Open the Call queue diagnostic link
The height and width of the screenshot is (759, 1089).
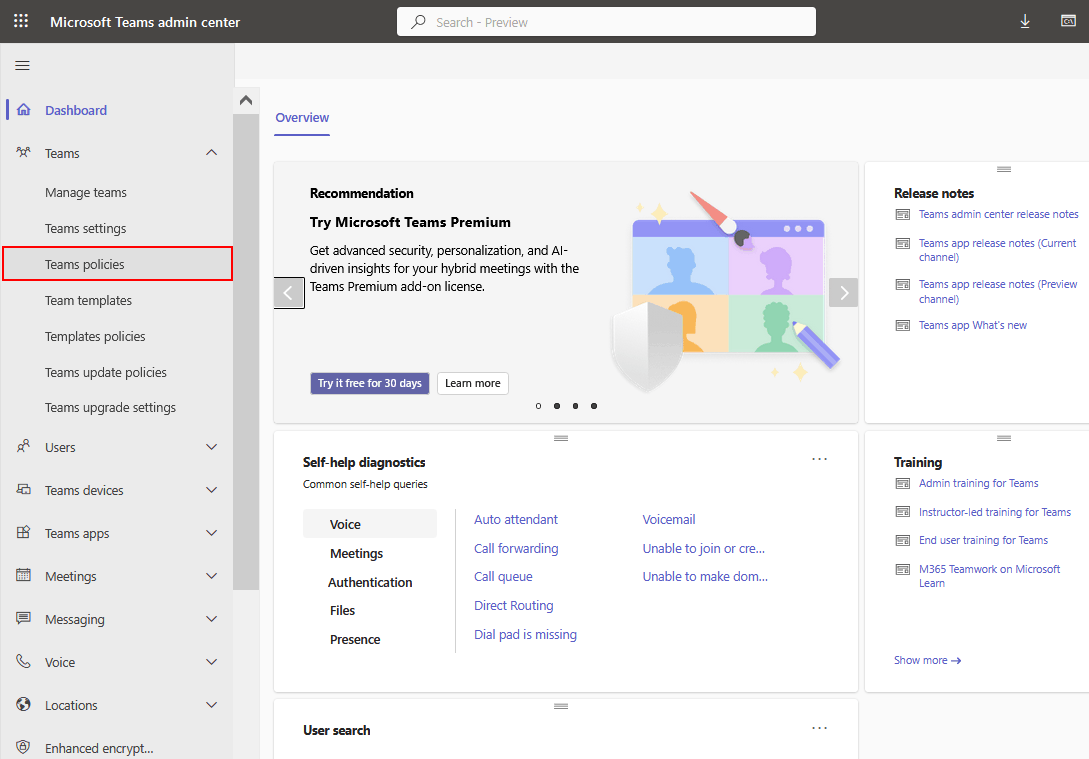(x=504, y=576)
